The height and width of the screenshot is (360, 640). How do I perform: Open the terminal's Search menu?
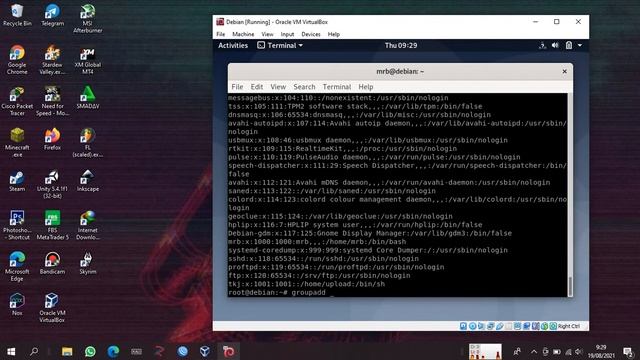click(304, 87)
